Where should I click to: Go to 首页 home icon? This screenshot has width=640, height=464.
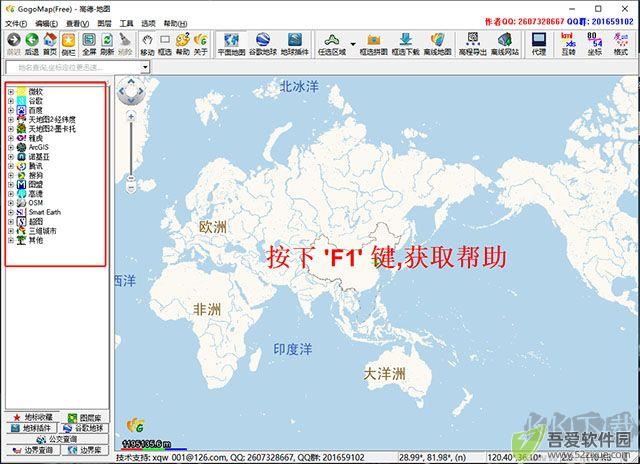point(50,44)
